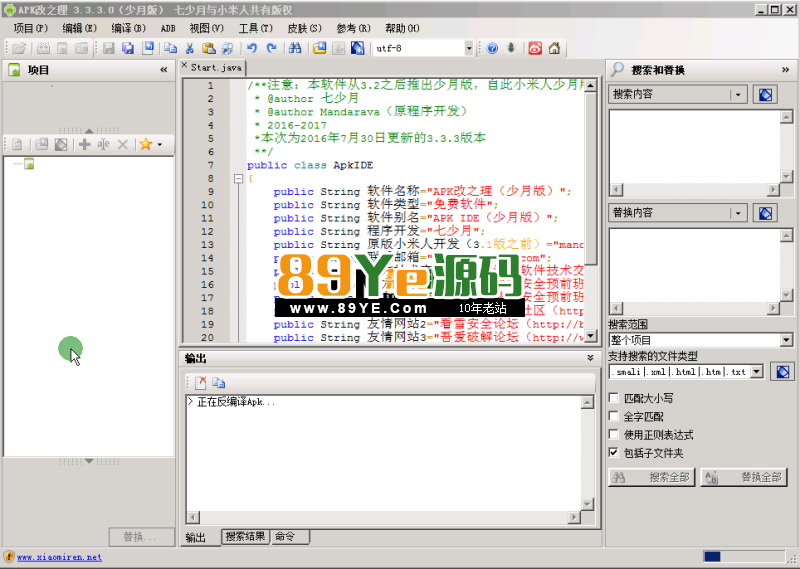Open the 帮助(H) menu
This screenshot has height=569, width=800.
tap(403, 28)
